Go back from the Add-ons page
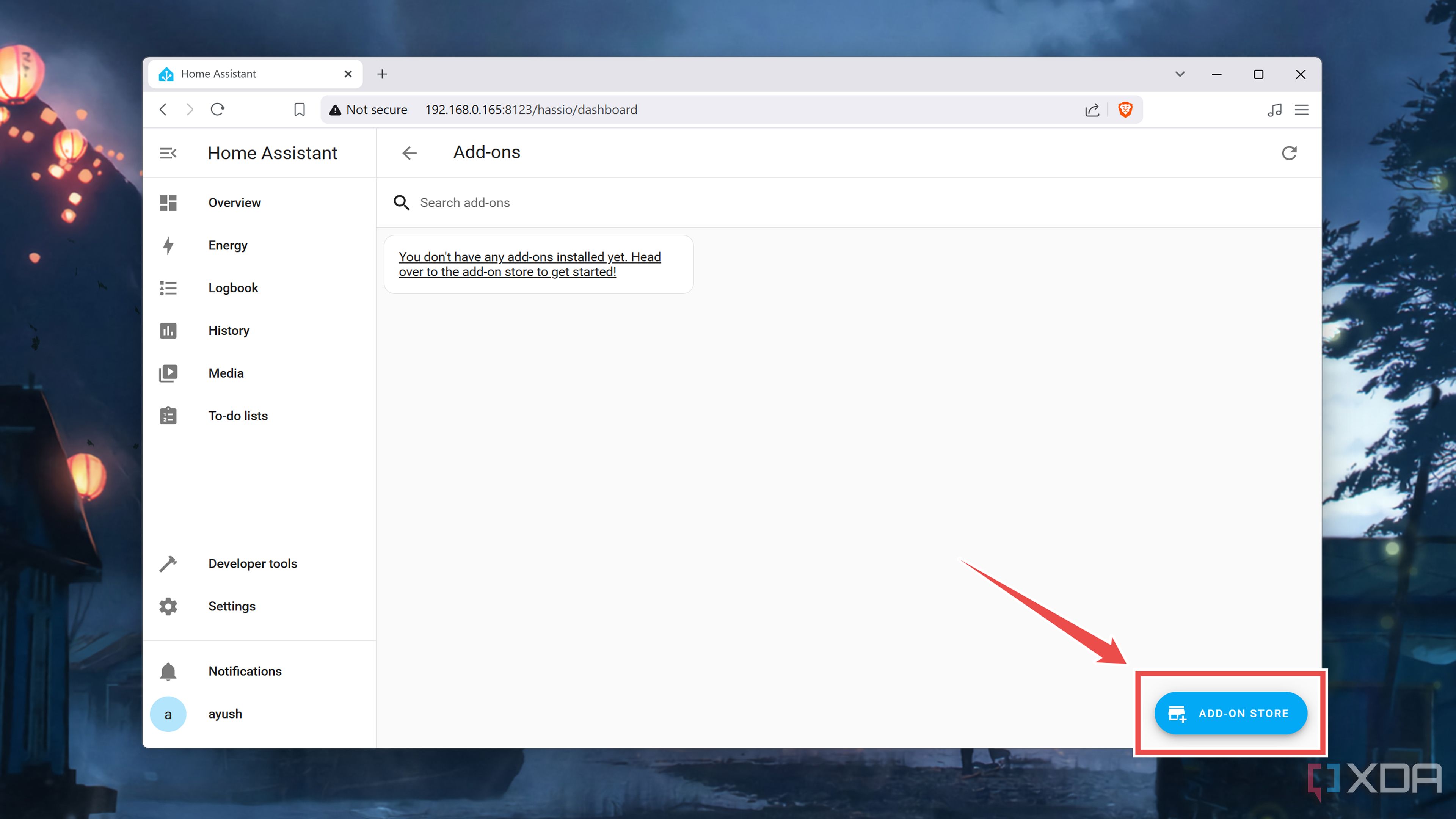Screen dimensions: 1456x819 pyautogui.click(x=409, y=152)
